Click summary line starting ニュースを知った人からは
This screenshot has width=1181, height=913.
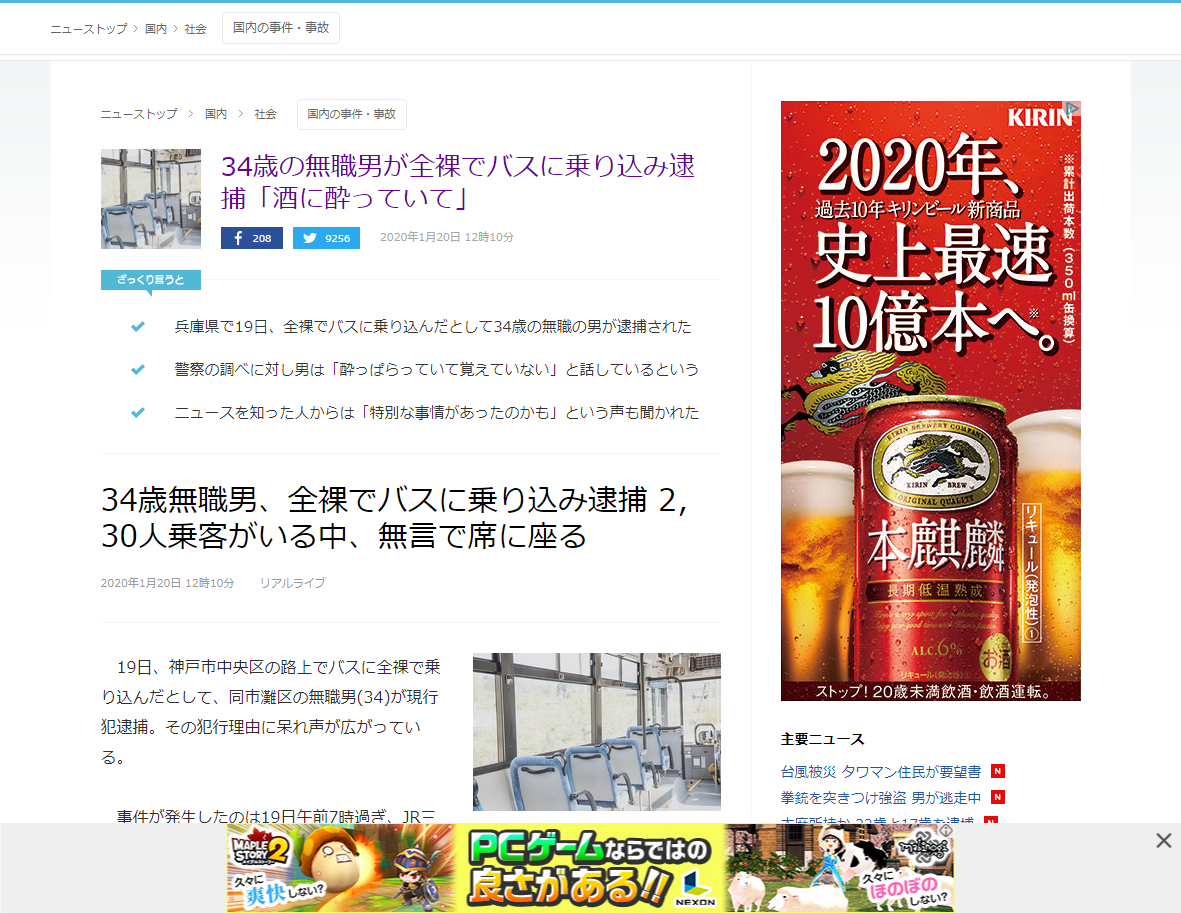pyautogui.click(x=437, y=412)
